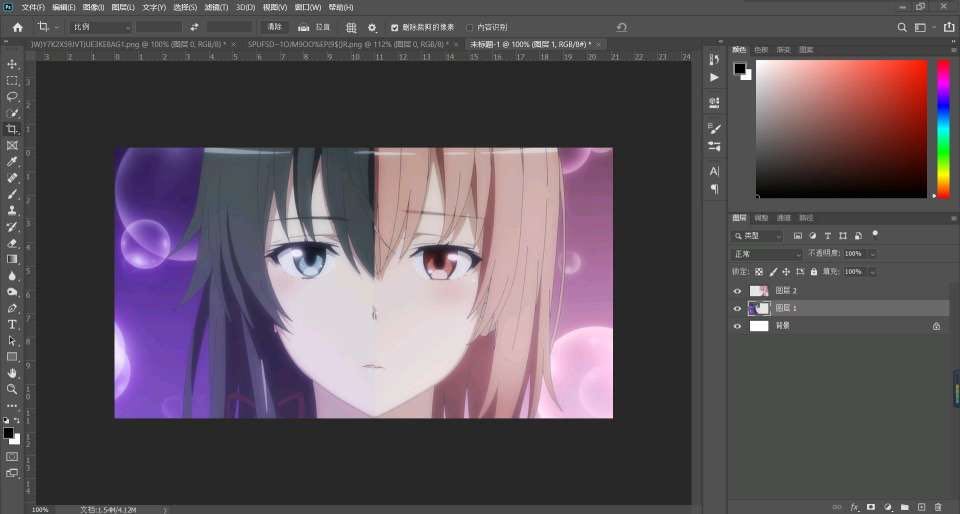Open the Brush Settings panel icon

coord(714,128)
